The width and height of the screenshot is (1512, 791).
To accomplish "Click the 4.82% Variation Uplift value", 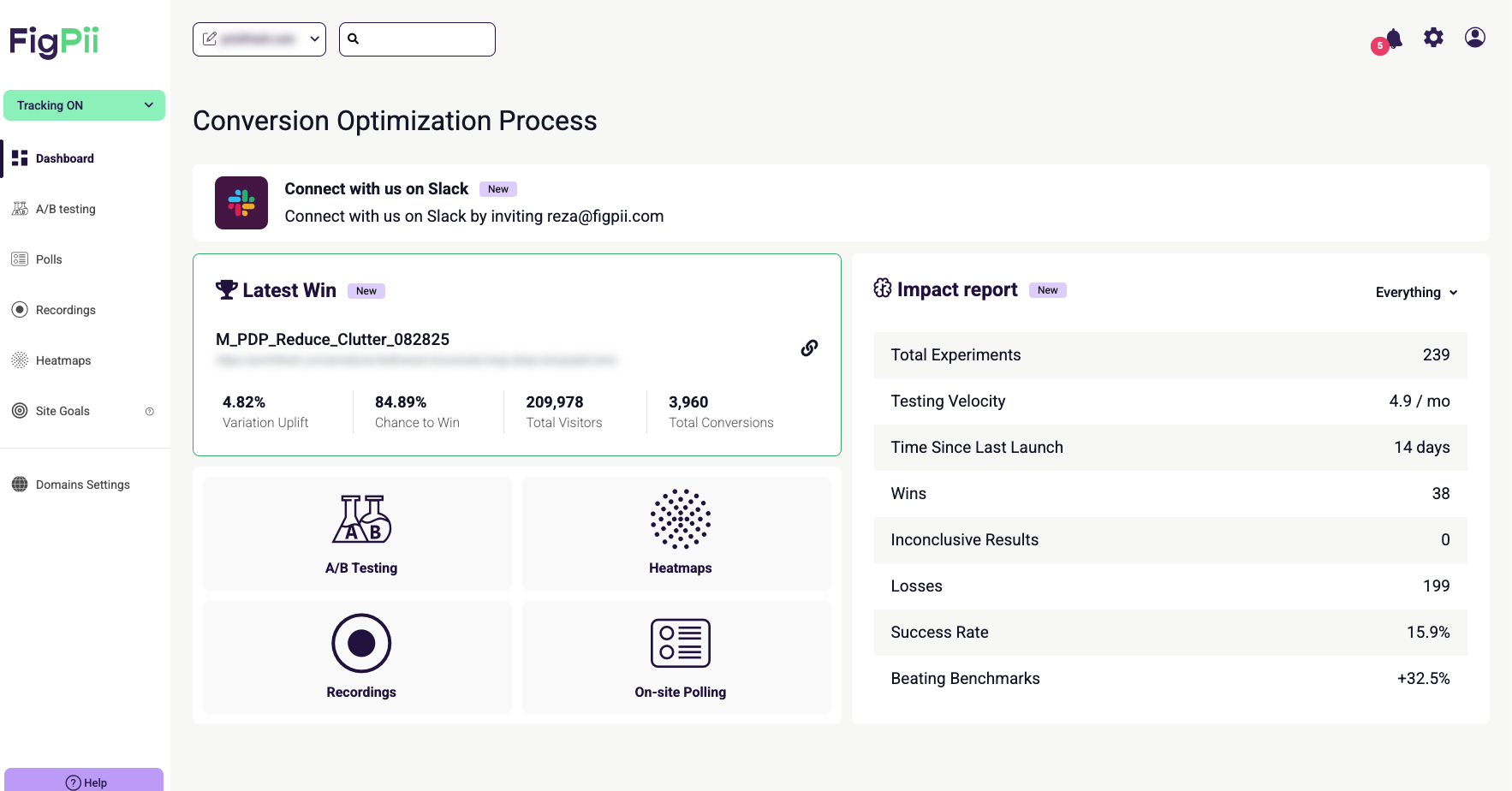I will [244, 402].
